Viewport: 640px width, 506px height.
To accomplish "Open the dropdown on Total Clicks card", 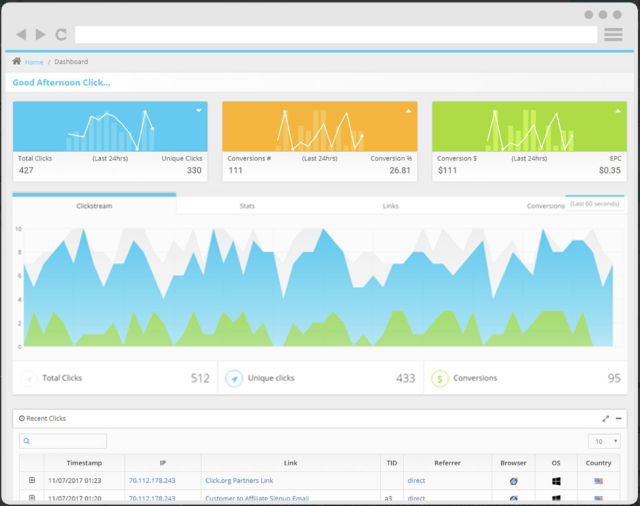I will tap(199, 110).
